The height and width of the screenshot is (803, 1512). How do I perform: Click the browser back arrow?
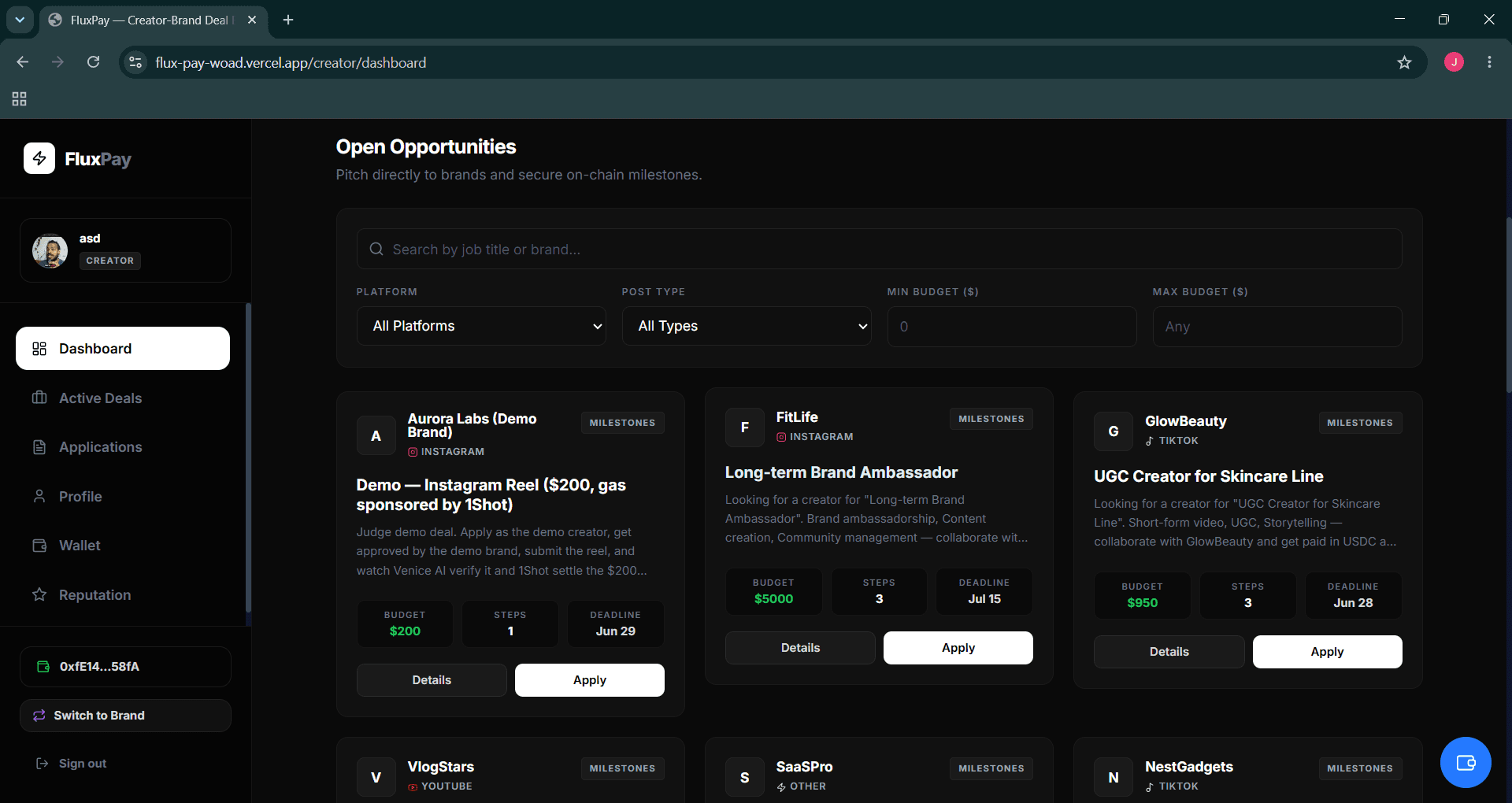(x=23, y=62)
